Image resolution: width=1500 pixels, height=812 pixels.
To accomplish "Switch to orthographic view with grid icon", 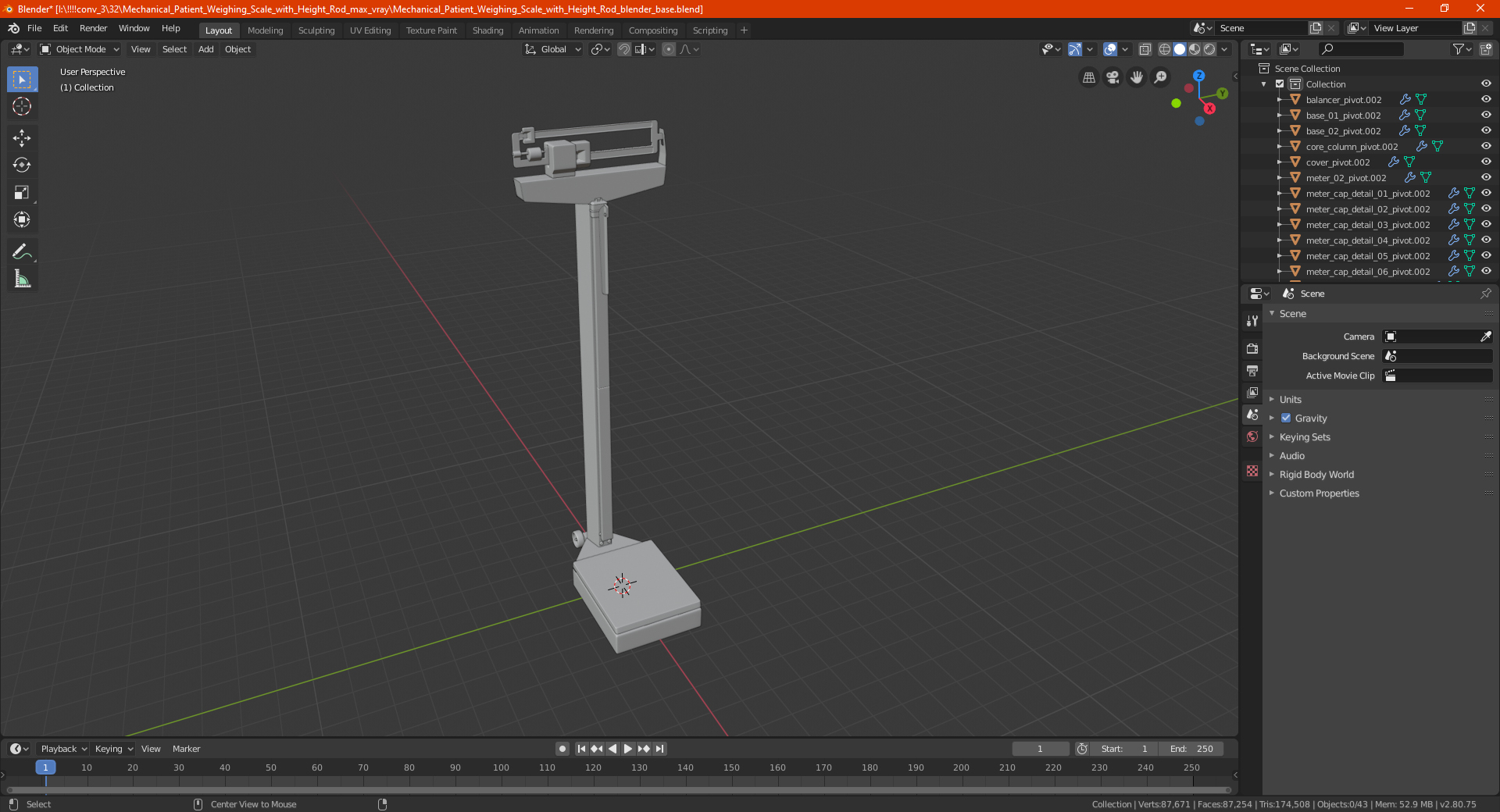I will [x=1089, y=77].
